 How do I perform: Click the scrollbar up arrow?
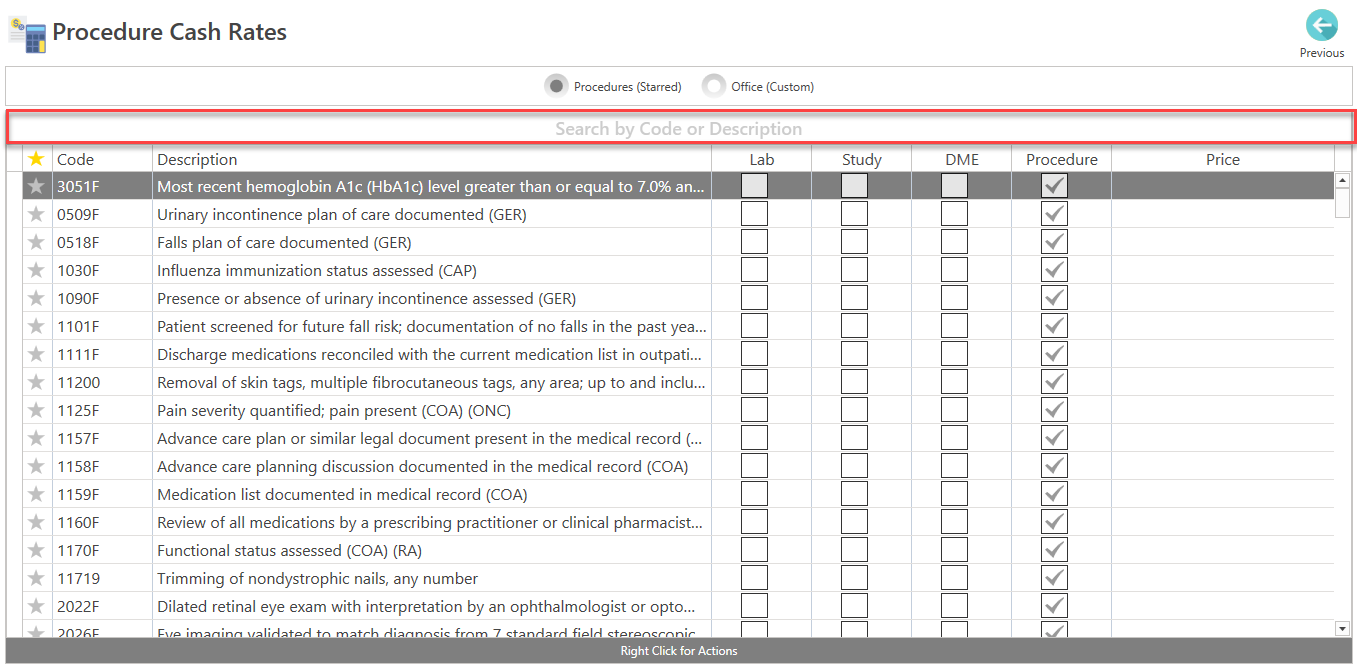(1343, 180)
